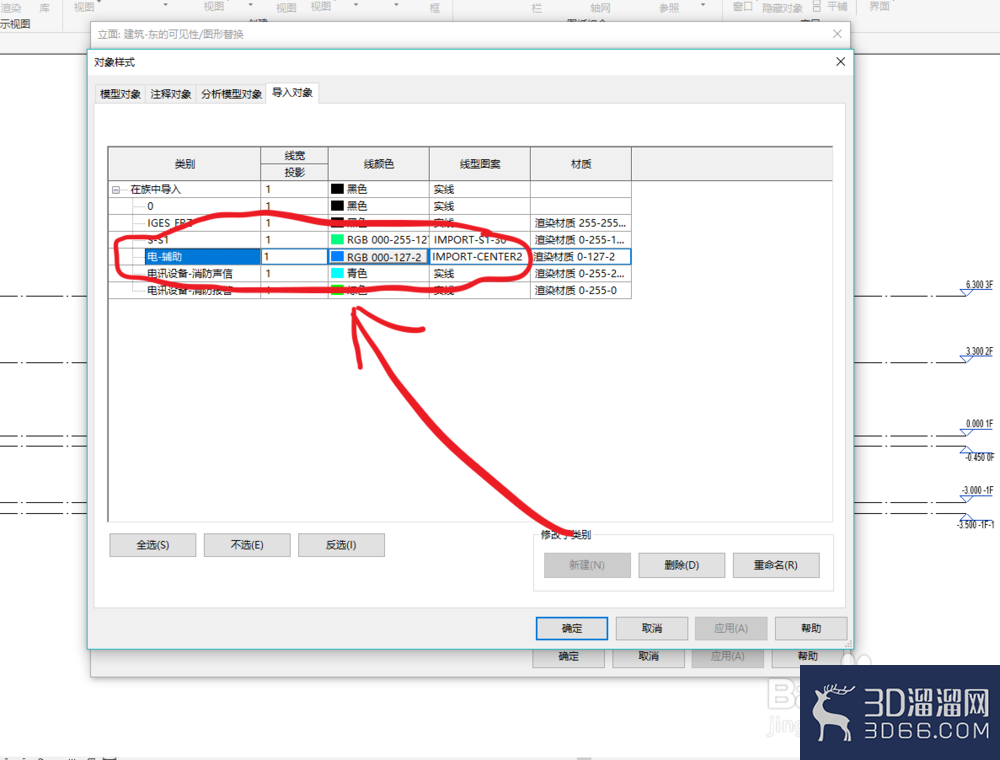Click the 材质 column header

pyautogui.click(x=580, y=164)
